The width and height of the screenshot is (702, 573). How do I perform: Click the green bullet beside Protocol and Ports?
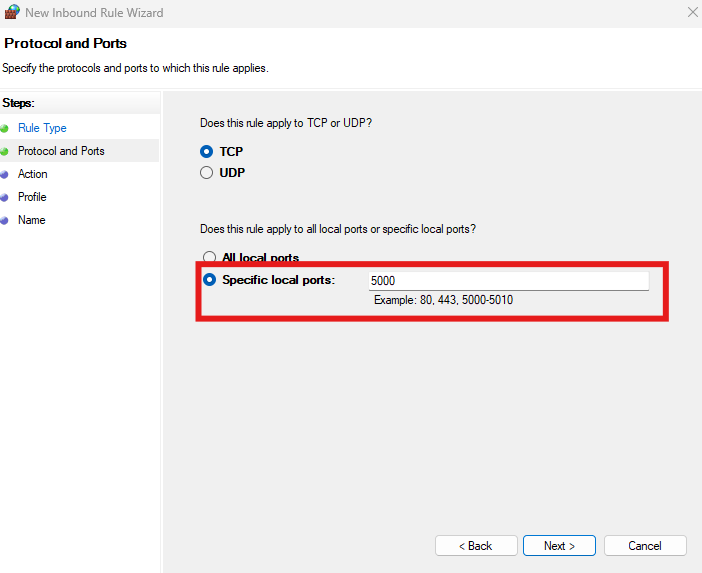click(x=5, y=151)
